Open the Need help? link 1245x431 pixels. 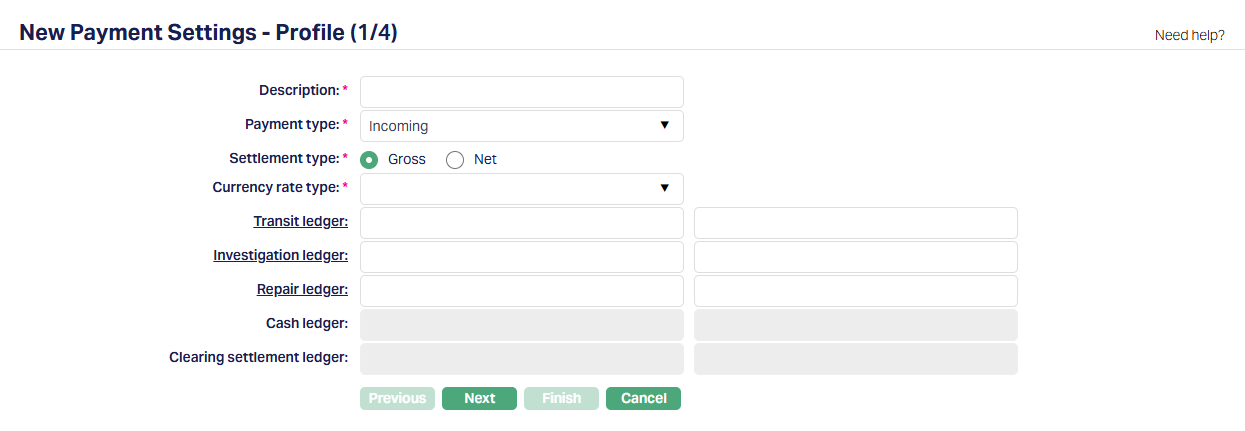coord(1189,35)
